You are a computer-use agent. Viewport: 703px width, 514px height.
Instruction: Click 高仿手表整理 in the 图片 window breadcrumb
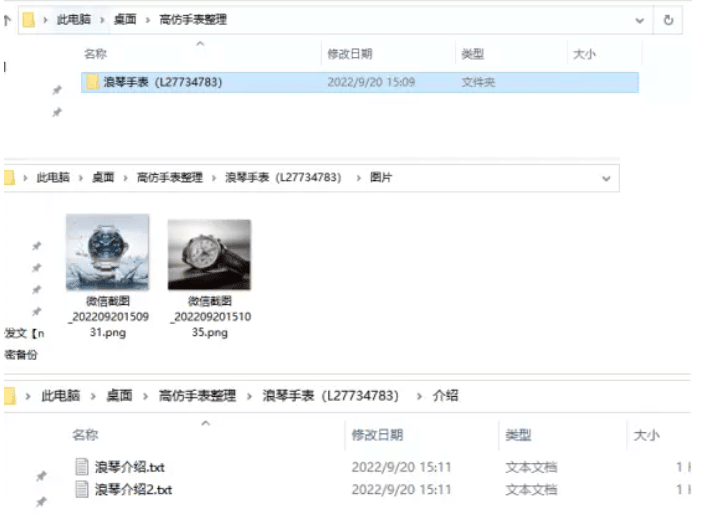tap(169, 178)
